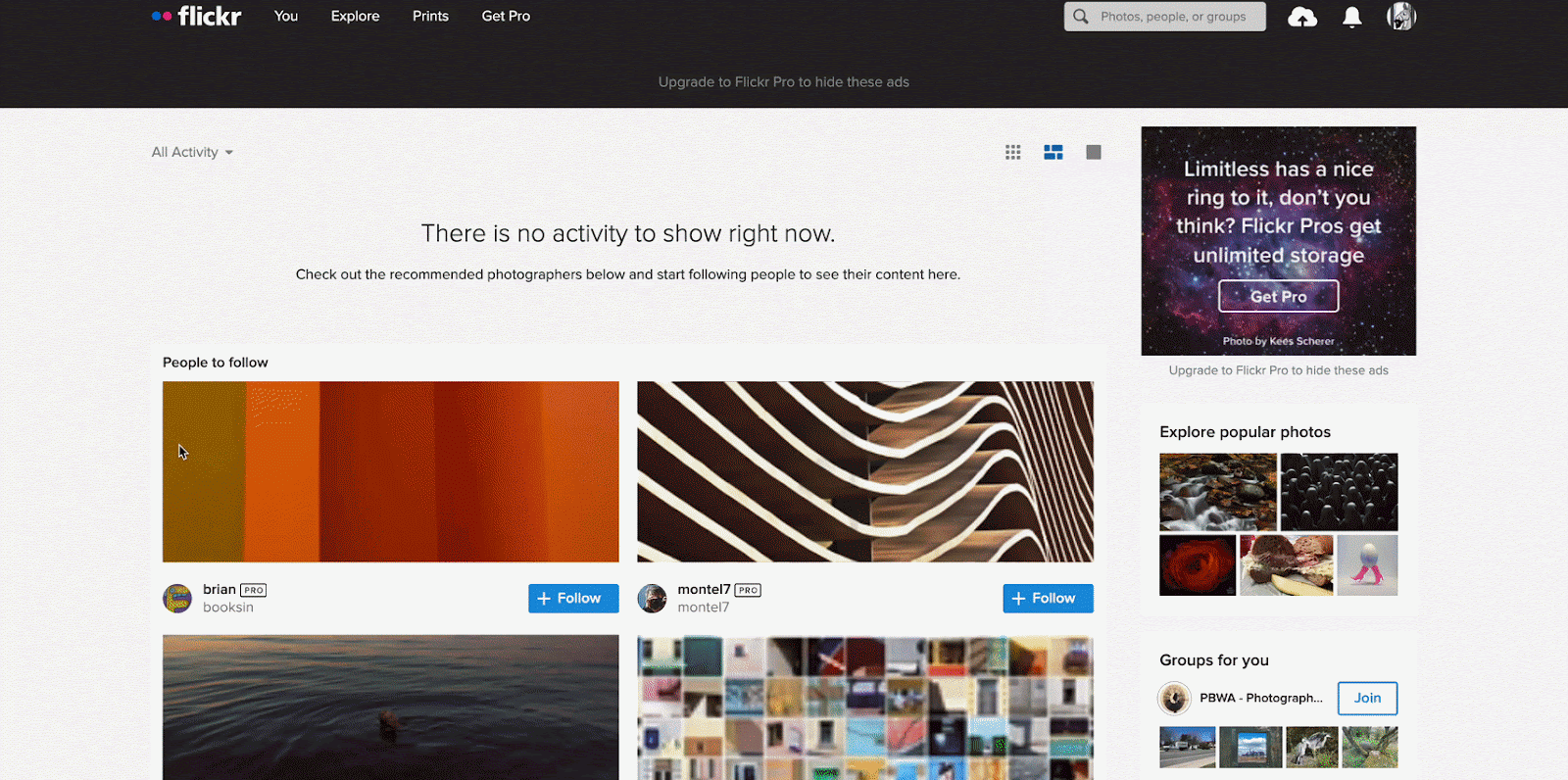
Task: Click the gray montel7 username under the display name
Action: tap(704, 608)
